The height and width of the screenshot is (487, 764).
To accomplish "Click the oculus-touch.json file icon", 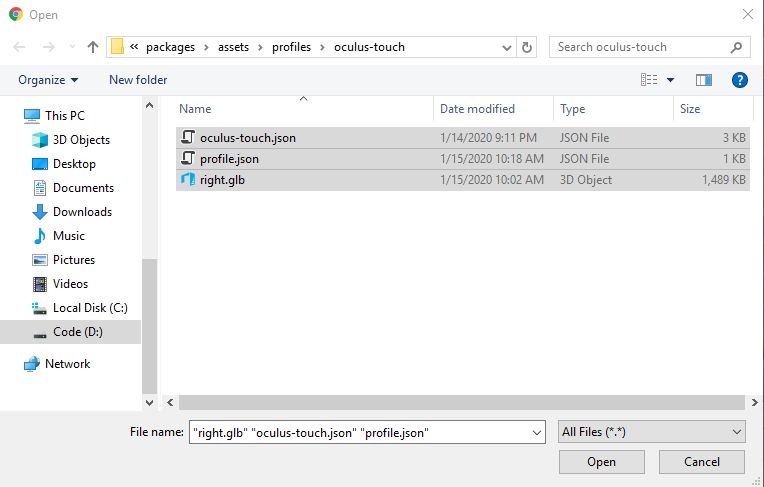I will click(x=188, y=137).
